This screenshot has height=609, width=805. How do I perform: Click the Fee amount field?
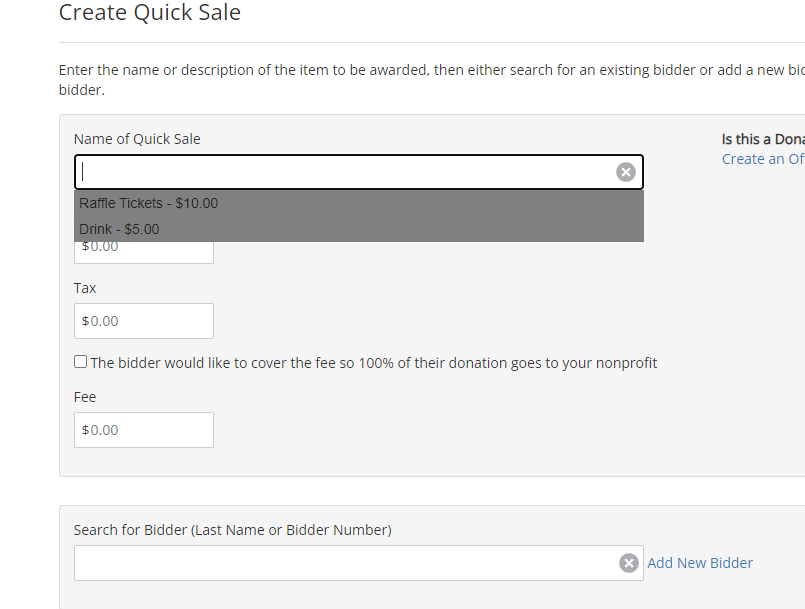(x=144, y=430)
